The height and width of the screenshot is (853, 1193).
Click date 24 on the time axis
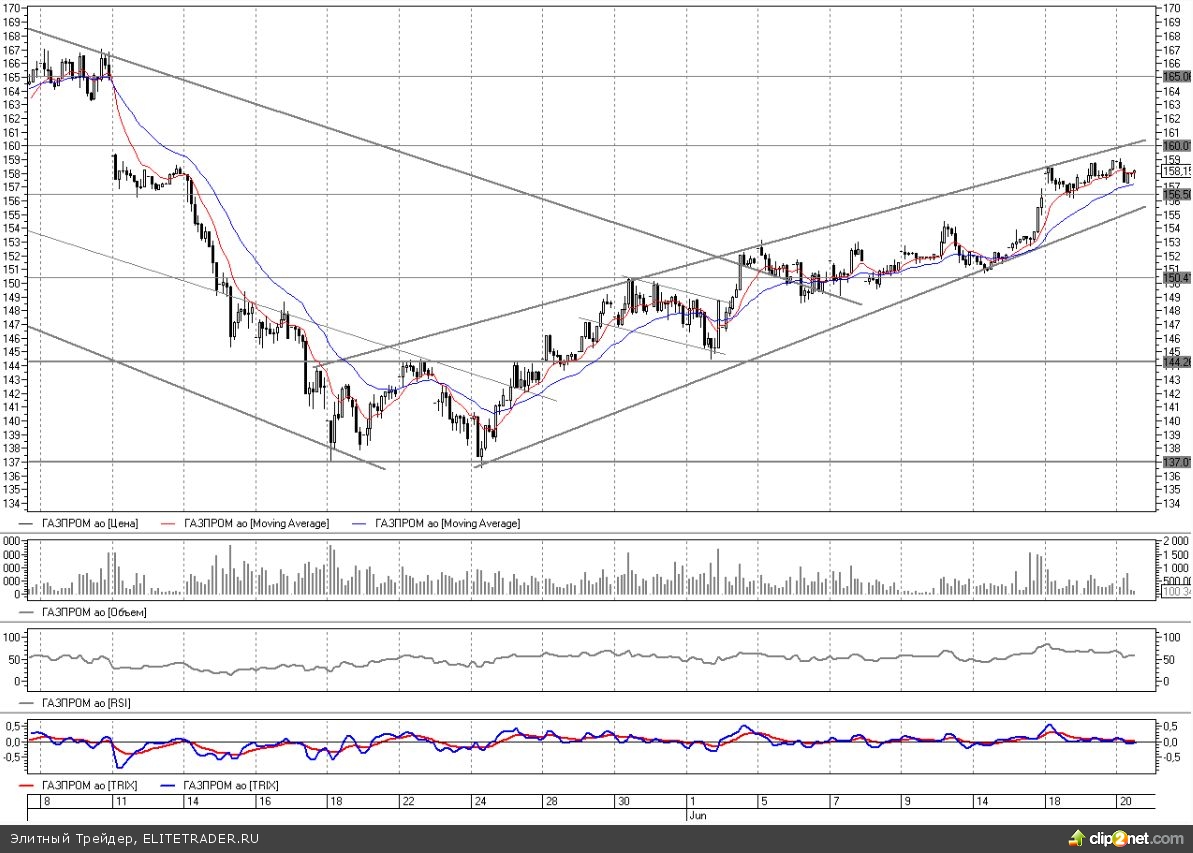[x=479, y=801]
